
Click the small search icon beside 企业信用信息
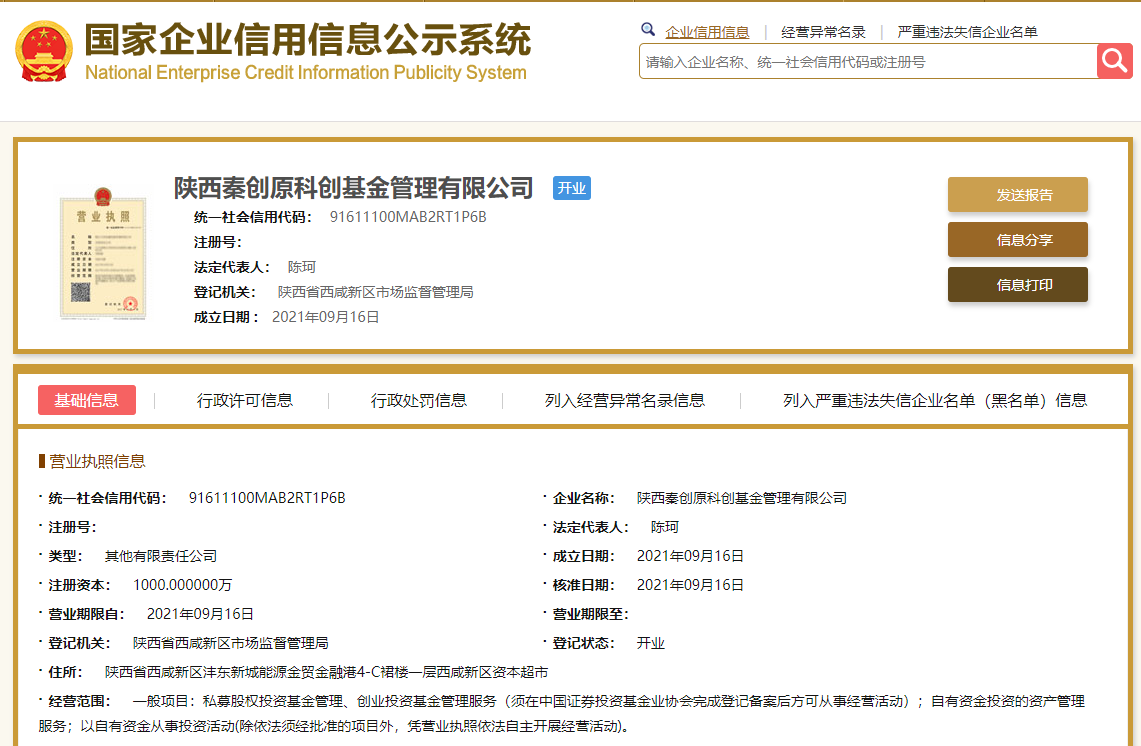point(648,30)
